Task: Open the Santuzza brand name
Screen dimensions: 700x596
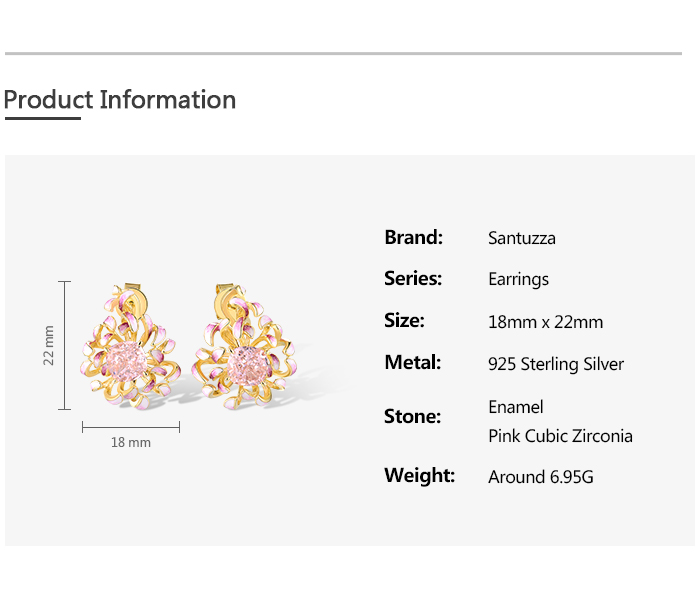Action: click(x=522, y=238)
